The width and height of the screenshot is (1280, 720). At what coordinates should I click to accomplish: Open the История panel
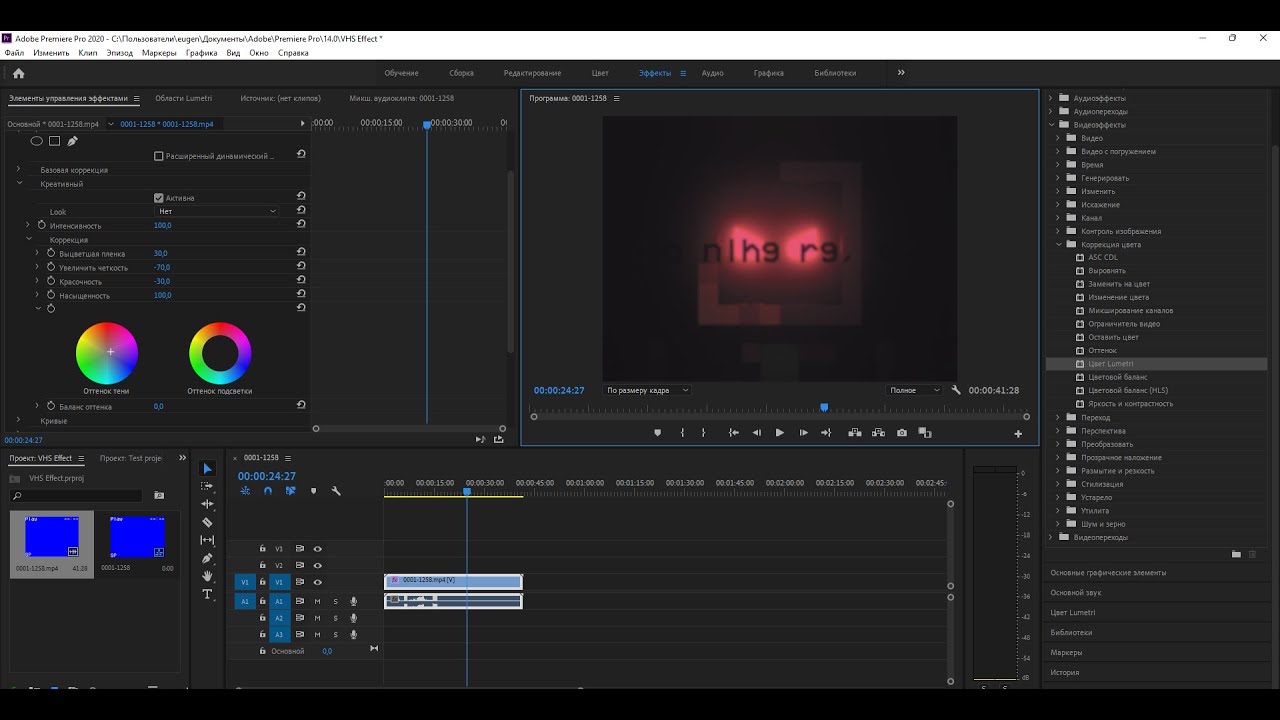[x=1065, y=673]
